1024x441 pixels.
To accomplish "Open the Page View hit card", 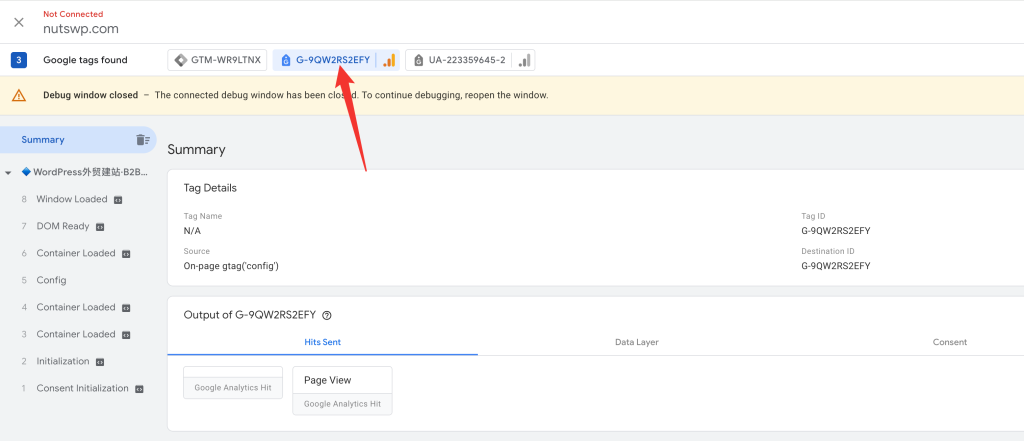I will coord(342,391).
